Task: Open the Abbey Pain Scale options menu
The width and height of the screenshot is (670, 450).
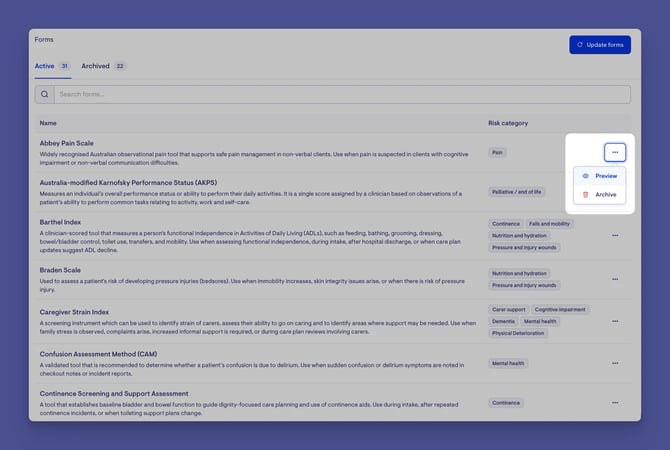Action: pos(614,152)
